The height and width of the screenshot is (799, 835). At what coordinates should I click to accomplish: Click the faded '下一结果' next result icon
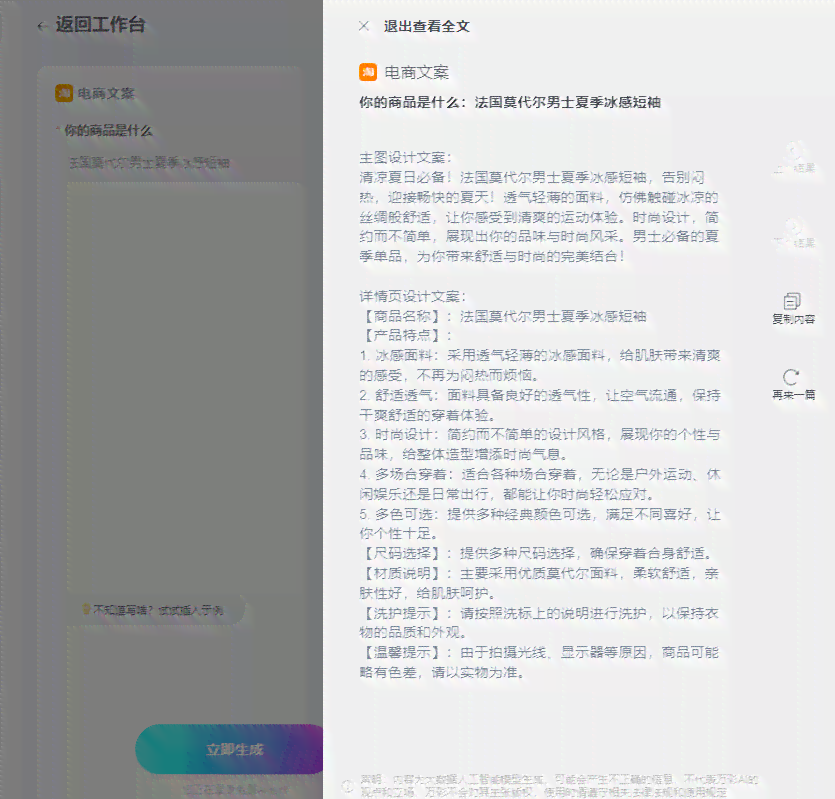[x=794, y=228]
